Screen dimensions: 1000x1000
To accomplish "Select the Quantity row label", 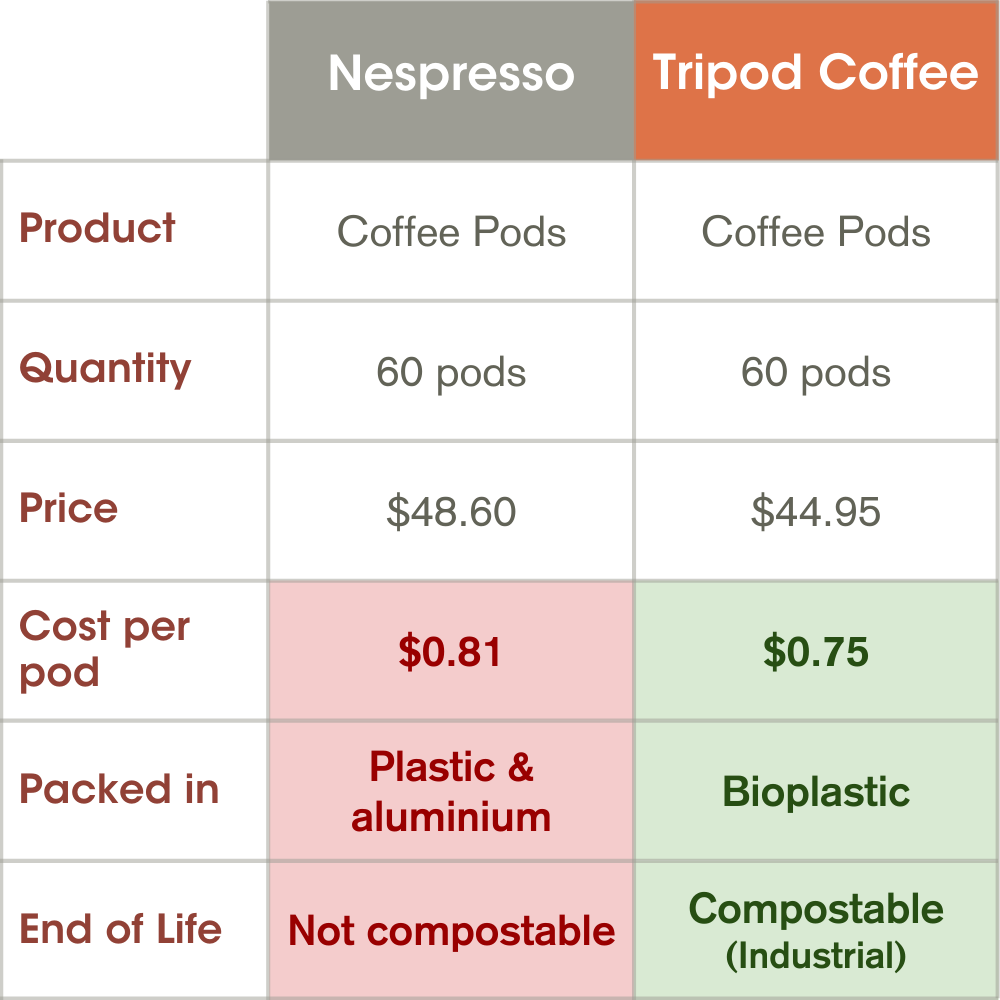I will 105,369.
